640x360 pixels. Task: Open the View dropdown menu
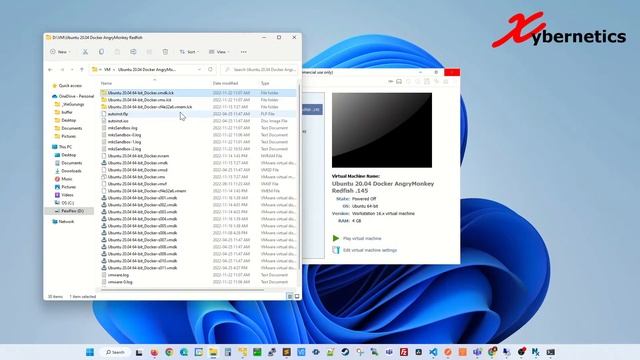tap(219, 52)
